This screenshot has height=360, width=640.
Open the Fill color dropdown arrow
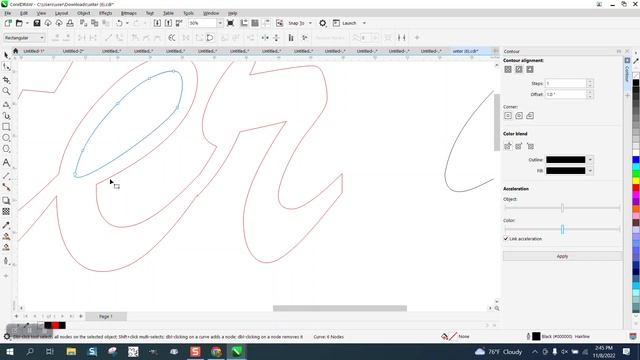[590, 171]
